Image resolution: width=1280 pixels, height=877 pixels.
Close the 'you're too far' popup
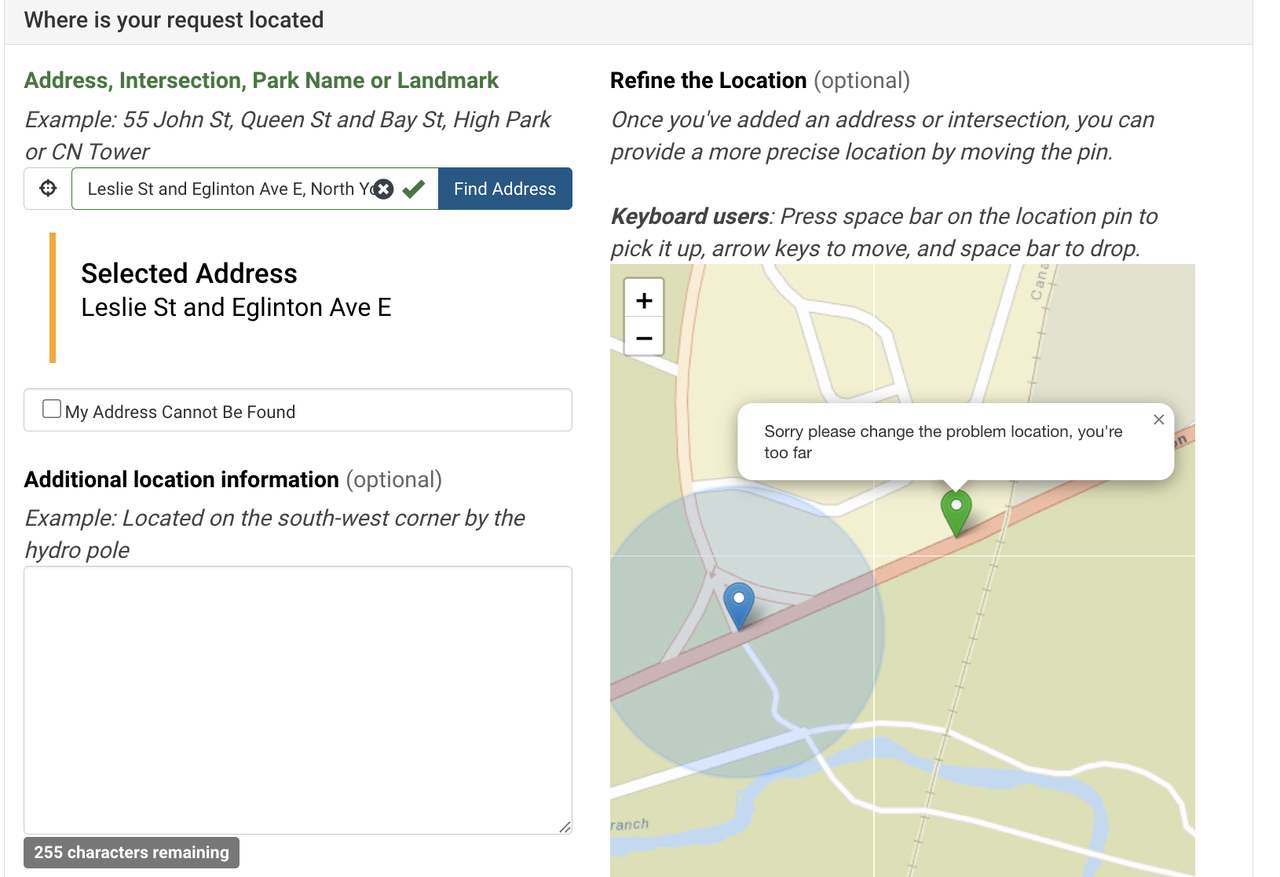click(1158, 420)
